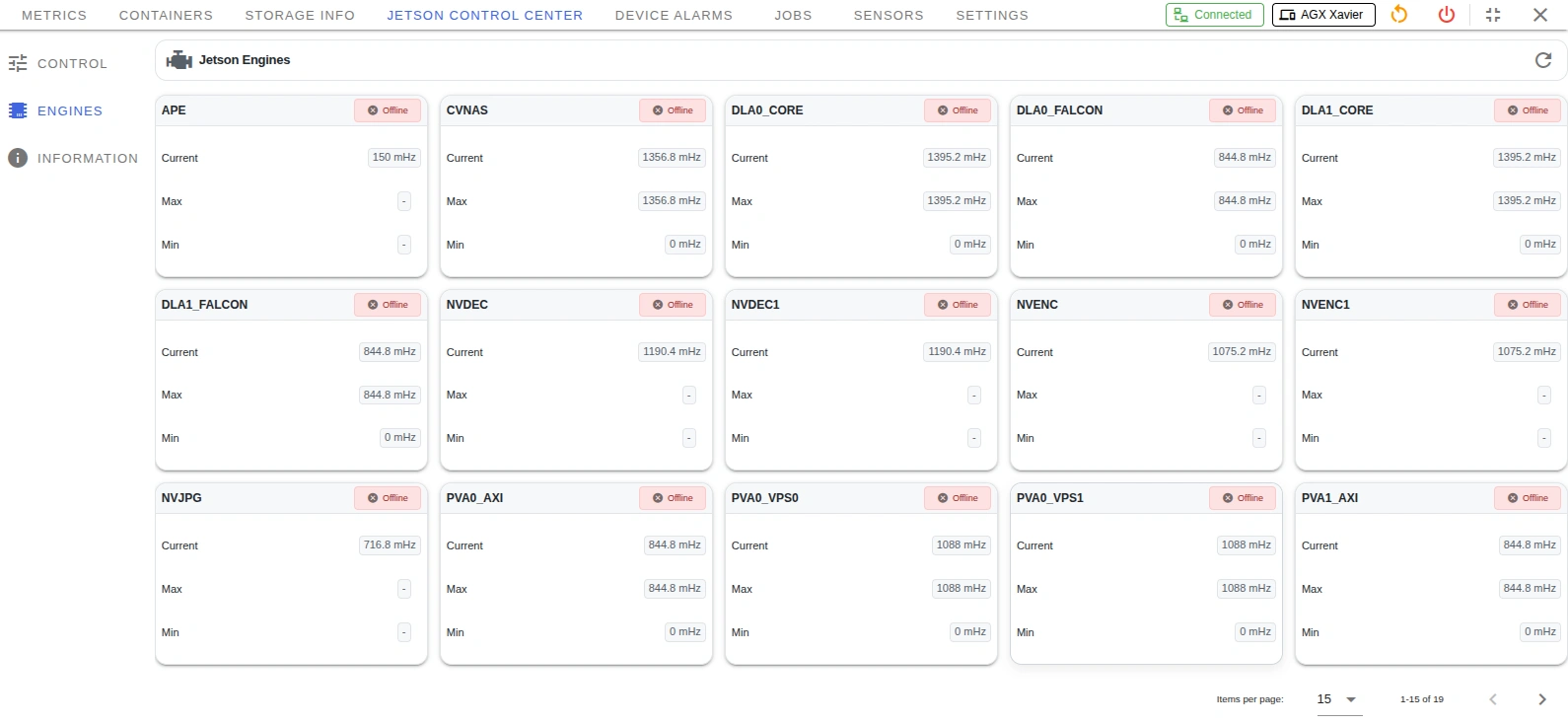
Task: Click the NVJPG current frequency value field
Action: pos(390,544)
